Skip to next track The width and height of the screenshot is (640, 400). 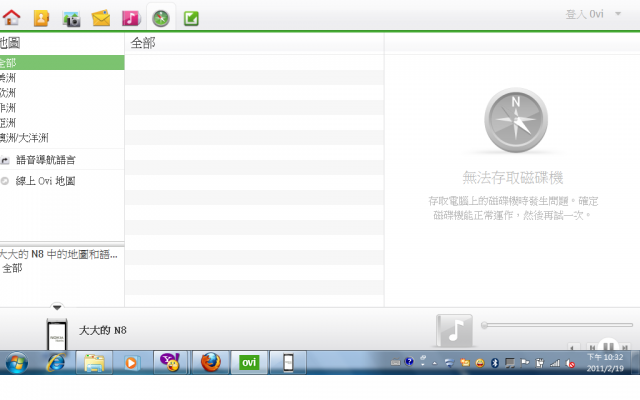(x=624, y=347)
